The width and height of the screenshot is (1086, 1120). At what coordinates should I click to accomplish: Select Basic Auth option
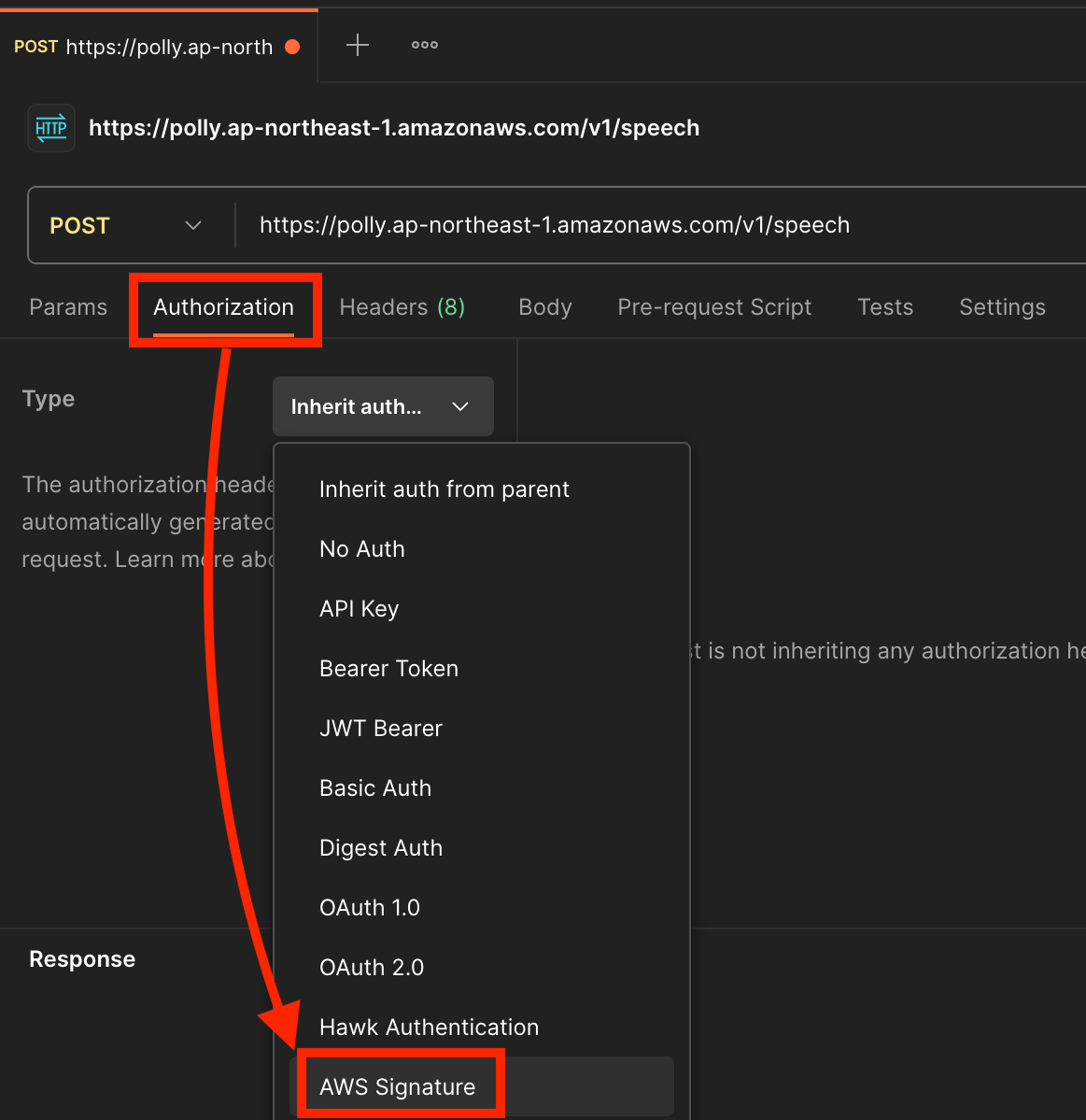(x=482, y=788)
